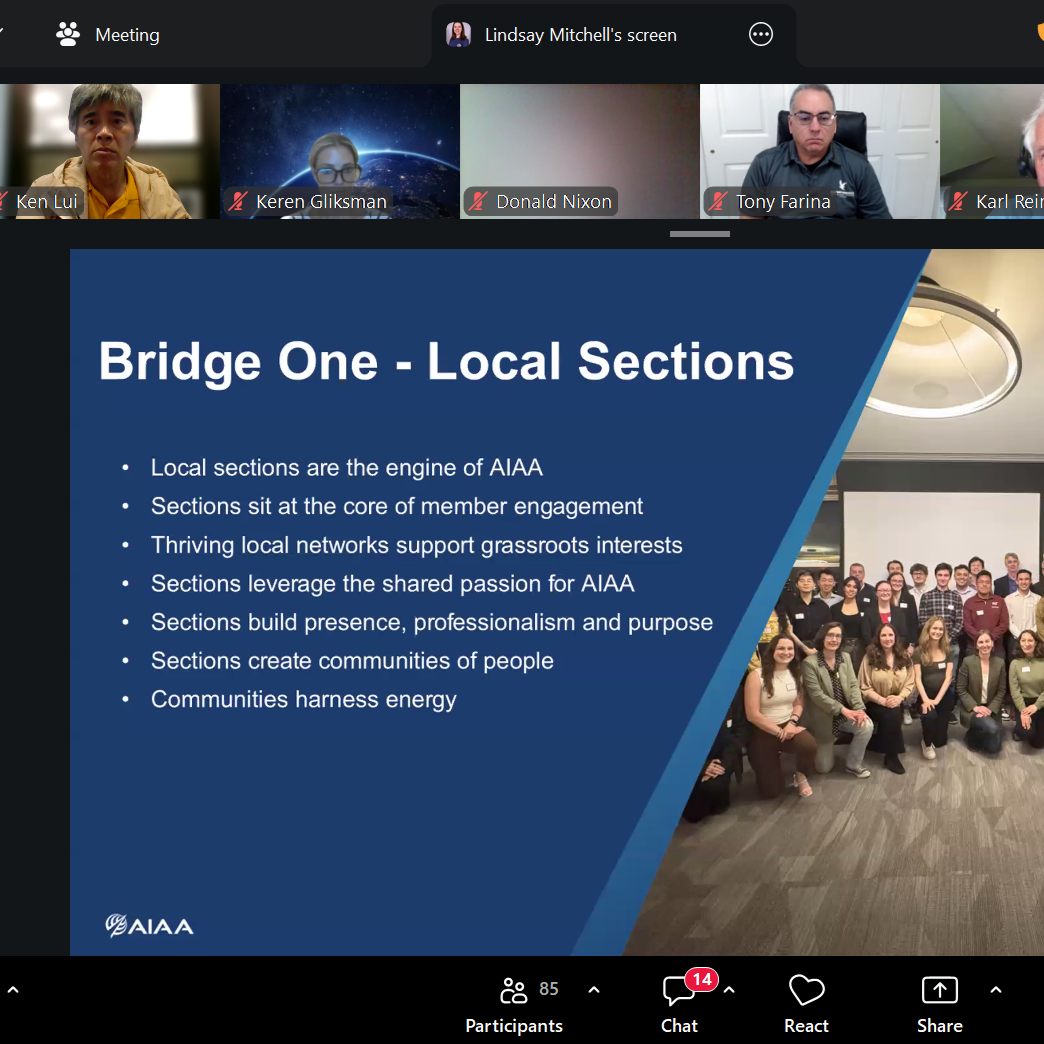This screenshot has width=1044, height=1044.
Task: Click the Ken Lui name label
Action: [x=47, y=201]
